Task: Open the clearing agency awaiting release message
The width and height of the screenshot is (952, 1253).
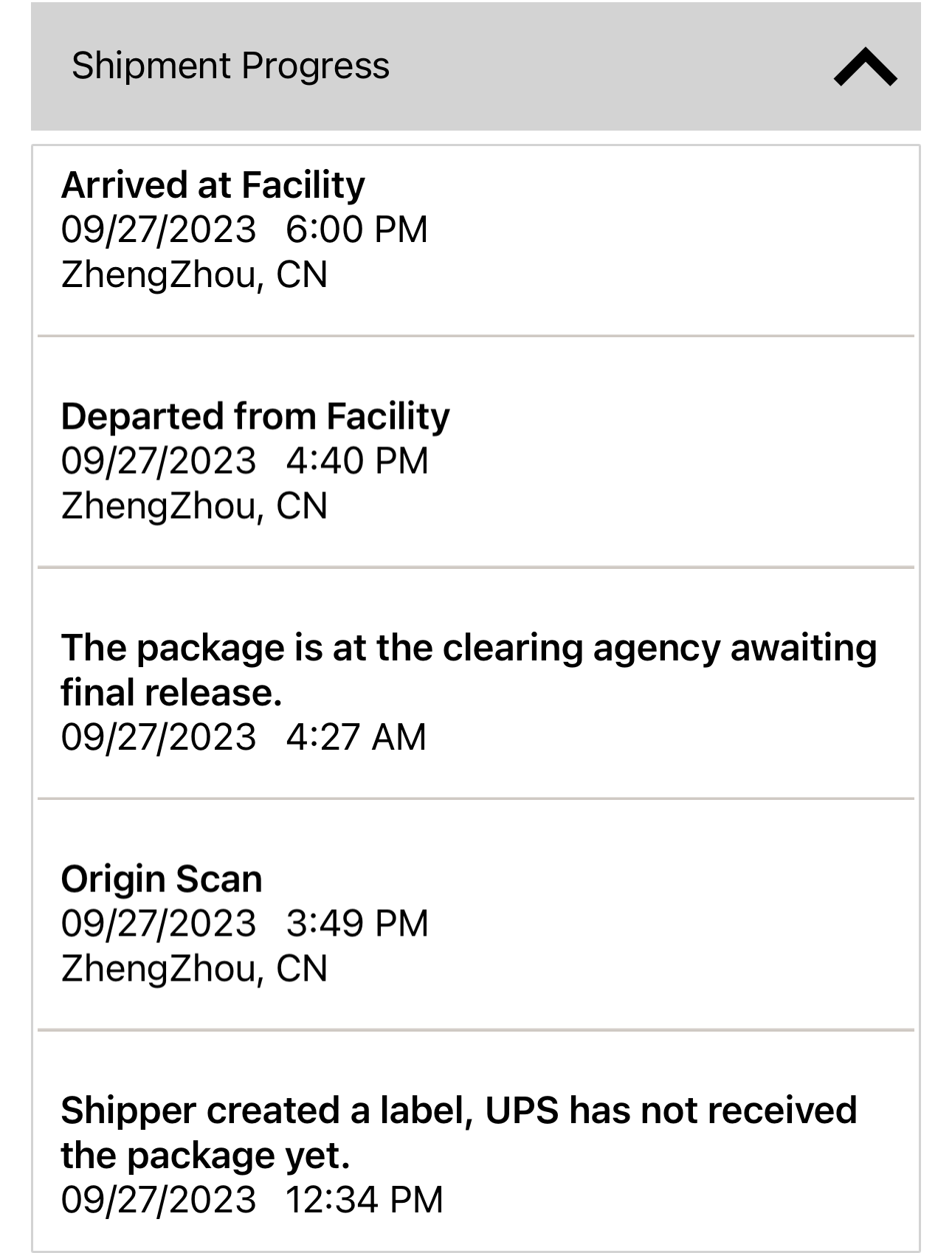Action: coord(468,669)
